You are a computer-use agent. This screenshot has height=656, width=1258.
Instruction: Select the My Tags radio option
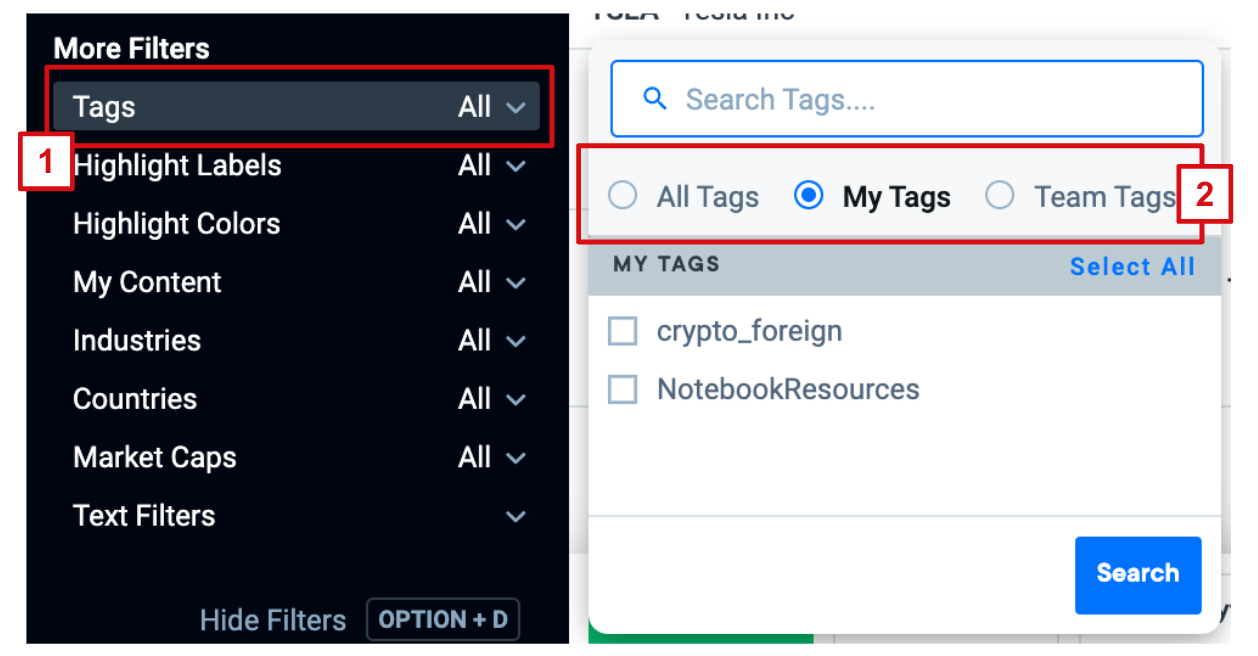pyautogui.click(x=808, y=196)
